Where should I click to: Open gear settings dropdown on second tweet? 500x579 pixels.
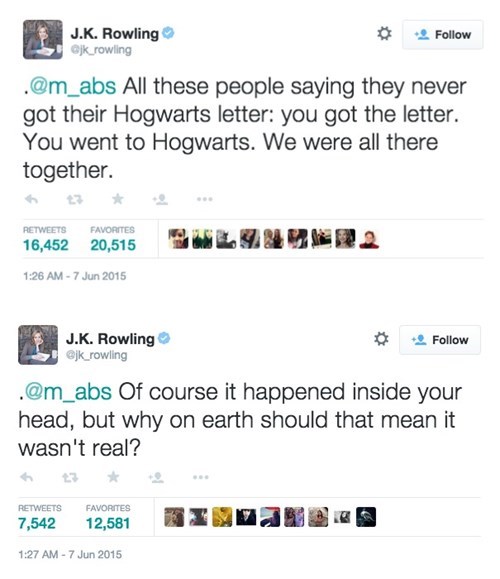click(x=381, y=339)
